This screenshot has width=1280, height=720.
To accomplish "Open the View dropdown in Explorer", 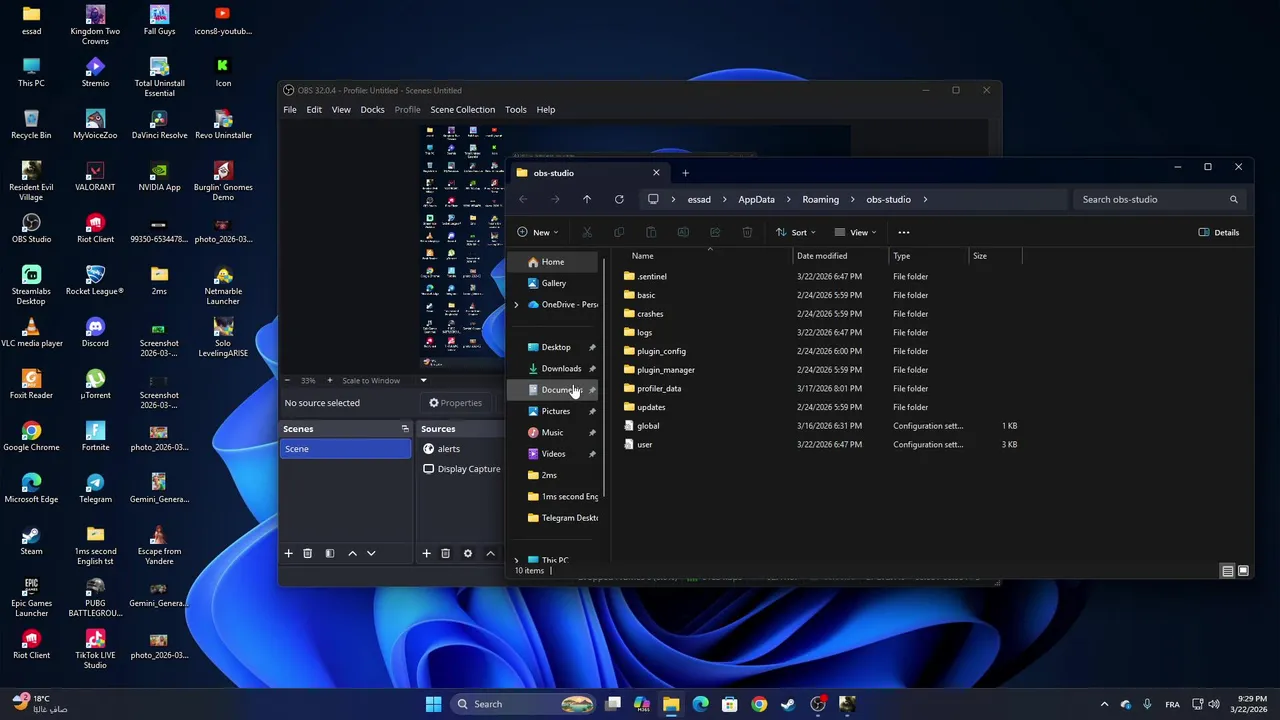I will (x=855, y=232).
